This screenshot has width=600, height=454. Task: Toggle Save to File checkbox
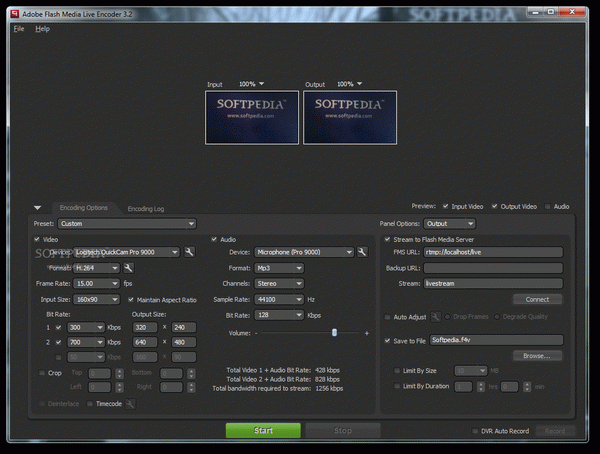pyautogui.click(x=387, y=340)
